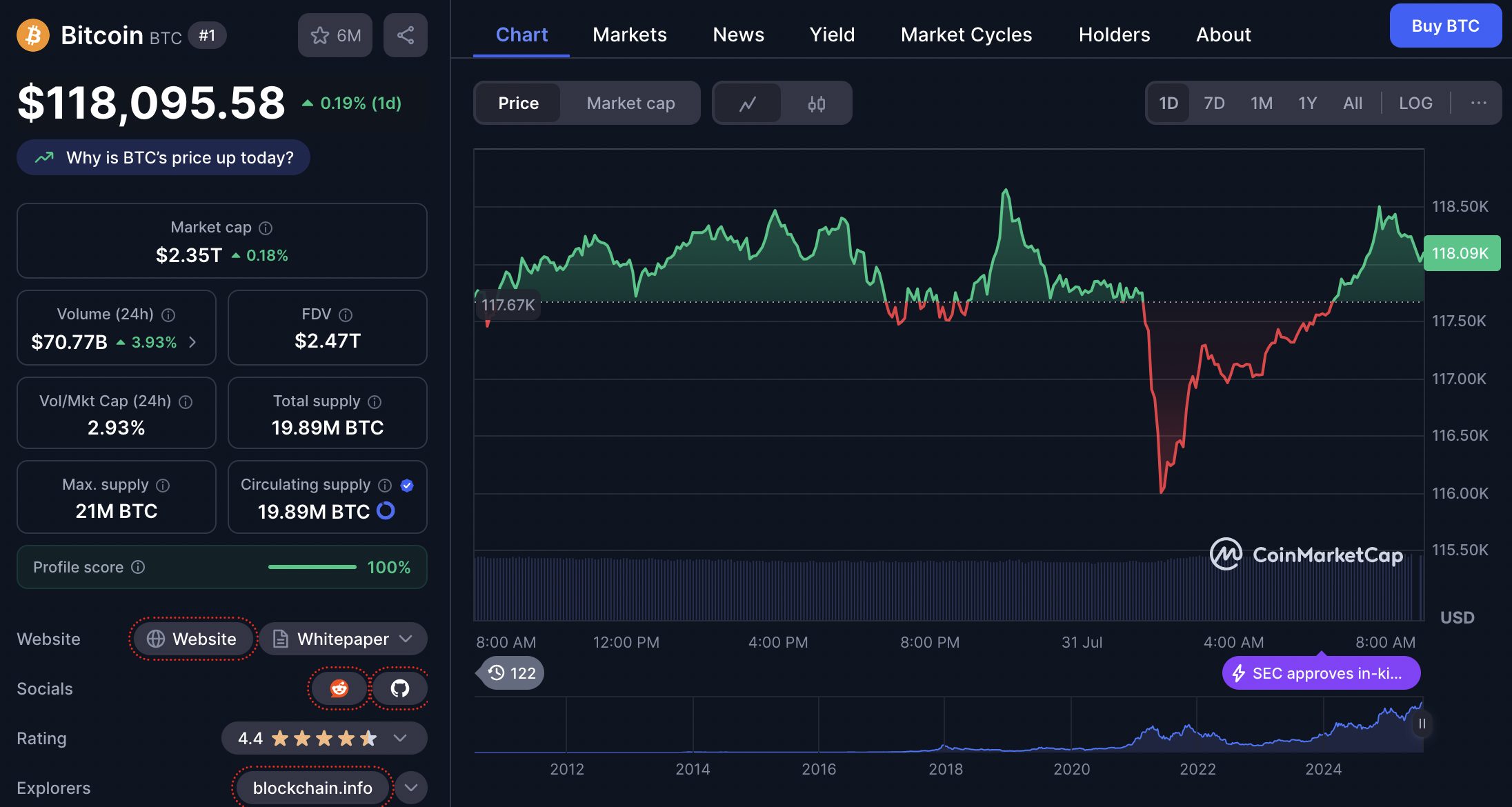Viewport: 1512px width, 807px height.
Task: Set chart range to 1Y
Action: [1308, 103]
